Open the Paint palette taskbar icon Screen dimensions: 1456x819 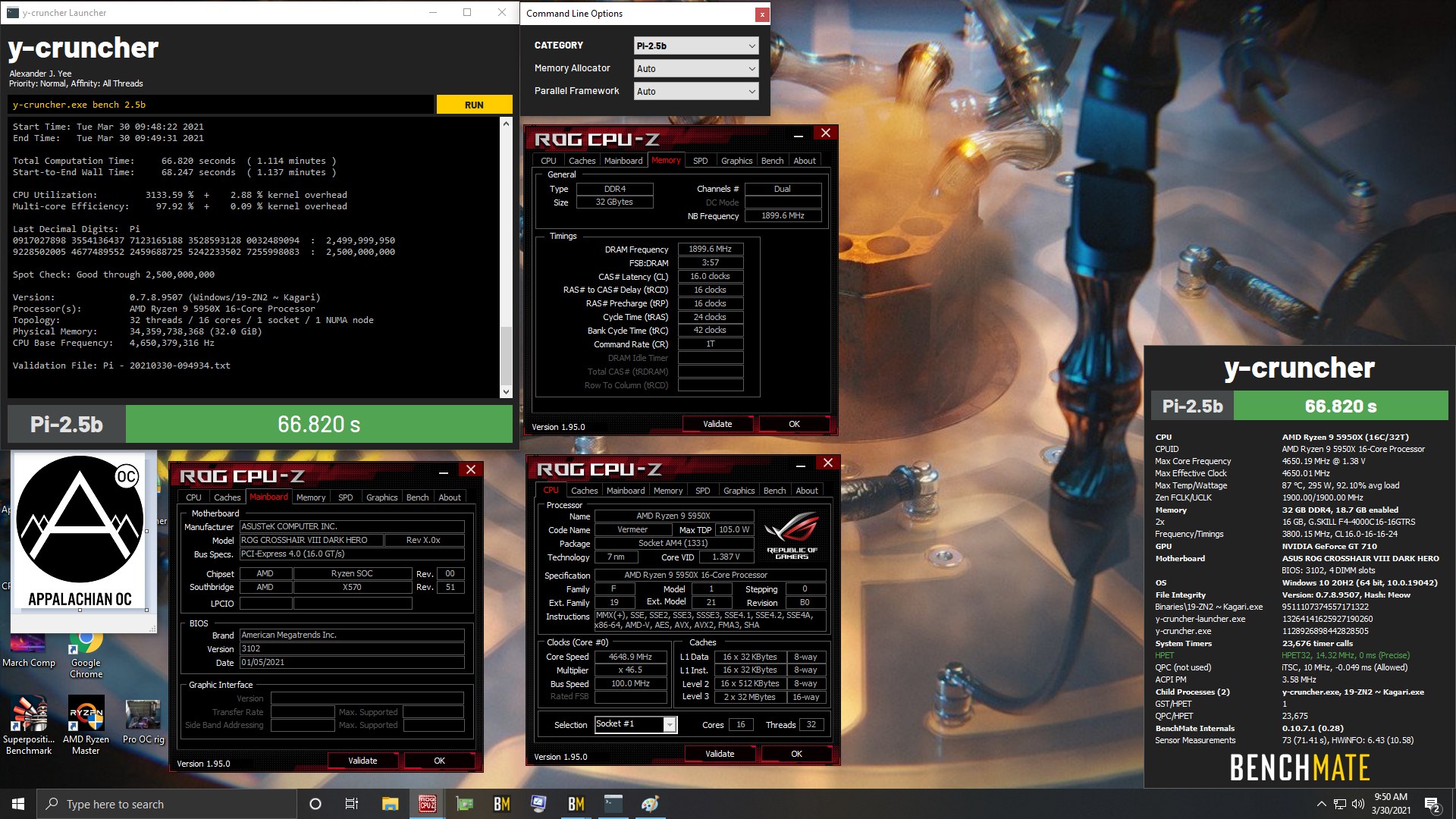[650, 804]
